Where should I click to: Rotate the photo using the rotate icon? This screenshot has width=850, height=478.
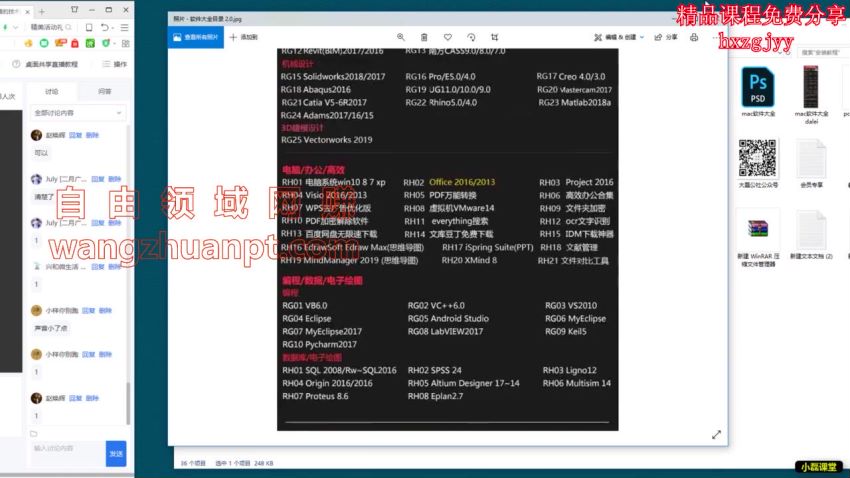471,37
